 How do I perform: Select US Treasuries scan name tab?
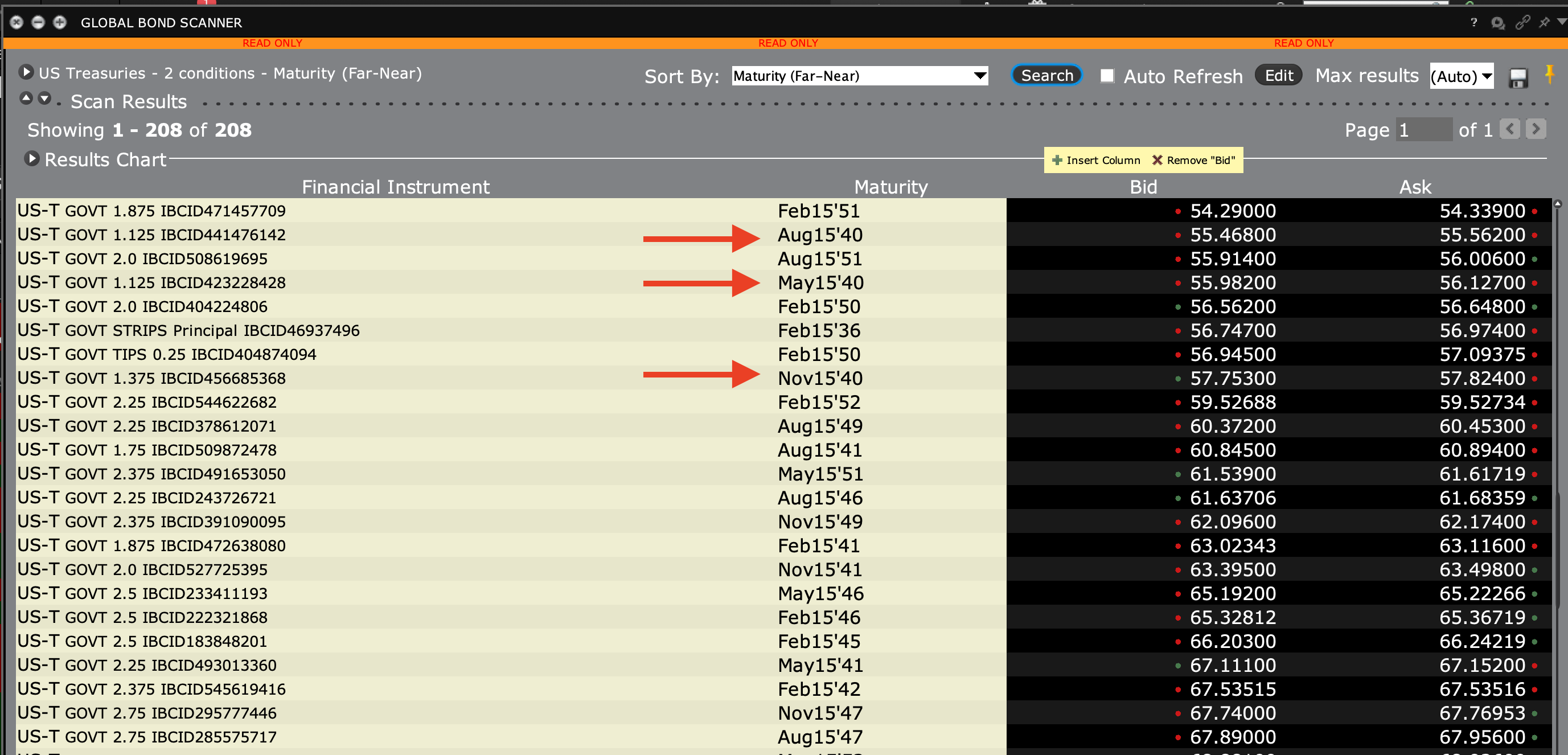(x=232, y=74)
